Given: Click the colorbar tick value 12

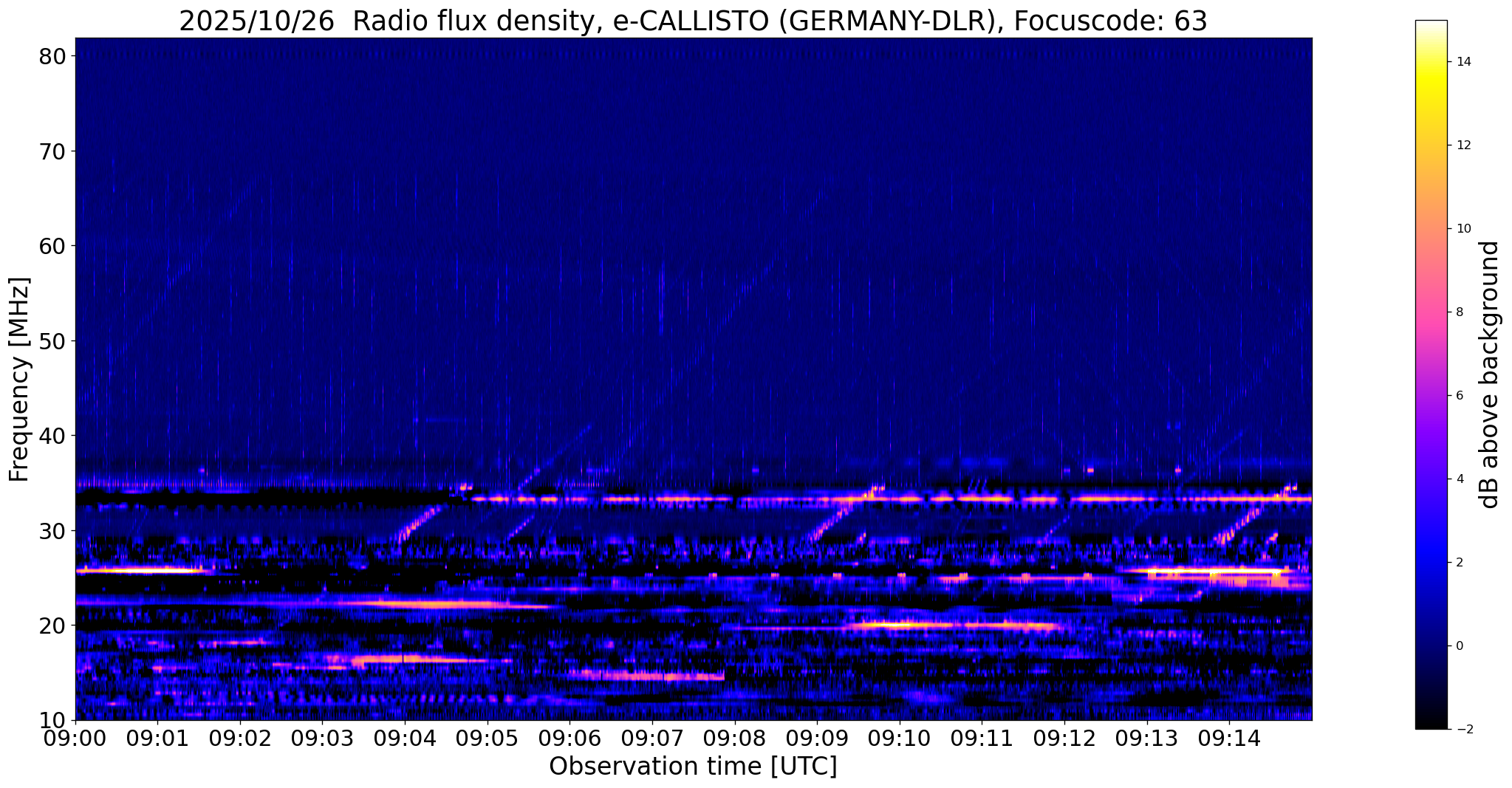Looking at the screenshot, I should click(1463, 145).
